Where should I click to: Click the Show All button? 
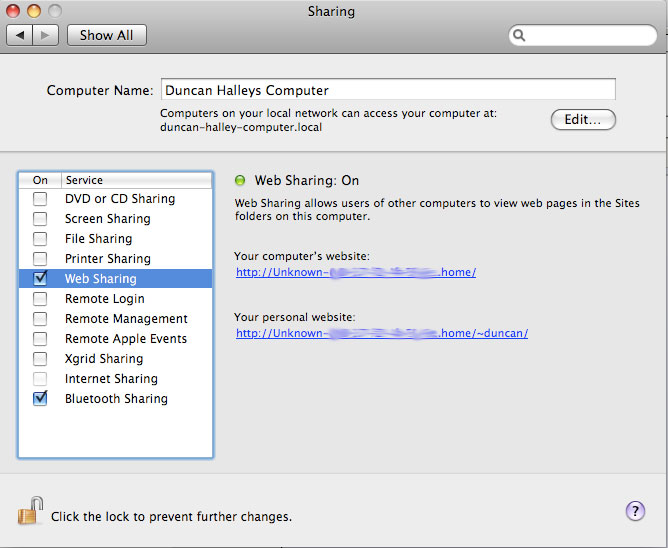(107, 35)
